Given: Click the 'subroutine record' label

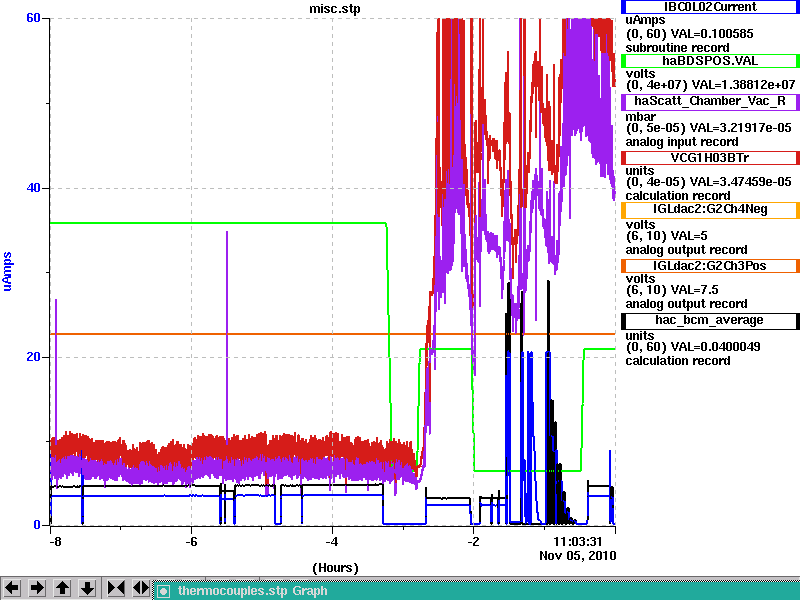Looking at the screenshot, I should (x=678, y=48).
